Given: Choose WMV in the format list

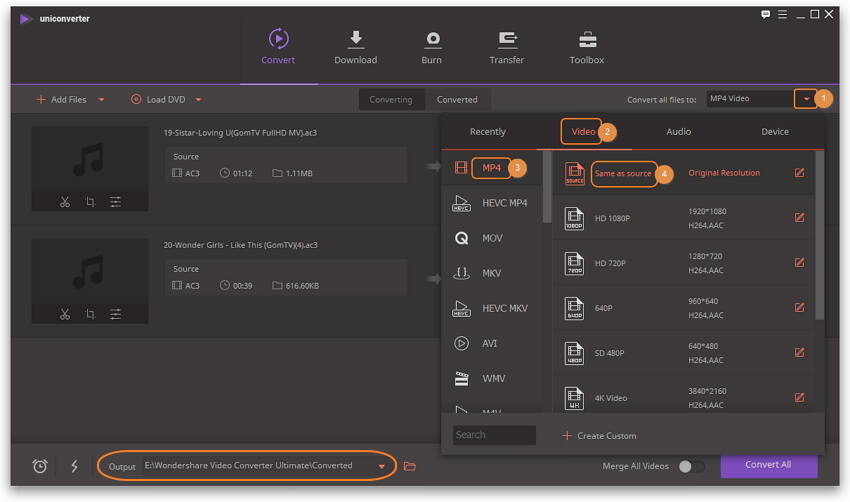Looking at the screenshot, I should [x=493, y=378].
